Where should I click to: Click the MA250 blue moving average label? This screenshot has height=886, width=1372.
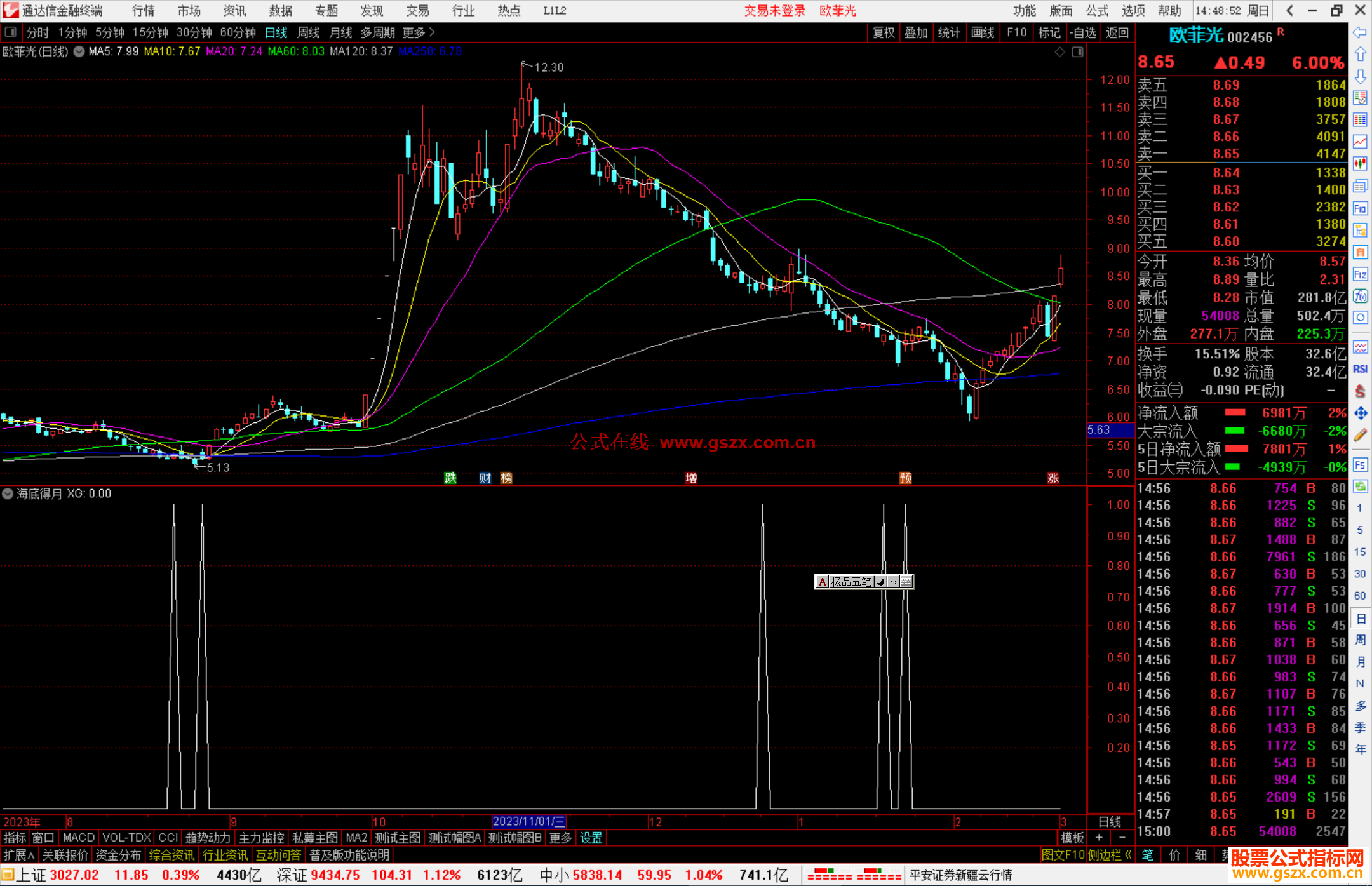point(430,51)
